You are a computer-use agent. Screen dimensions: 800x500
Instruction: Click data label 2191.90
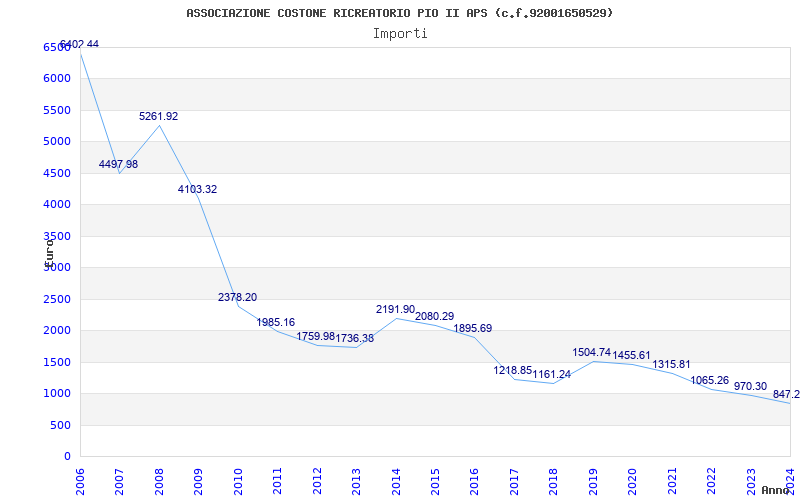(x=395, y=309)
